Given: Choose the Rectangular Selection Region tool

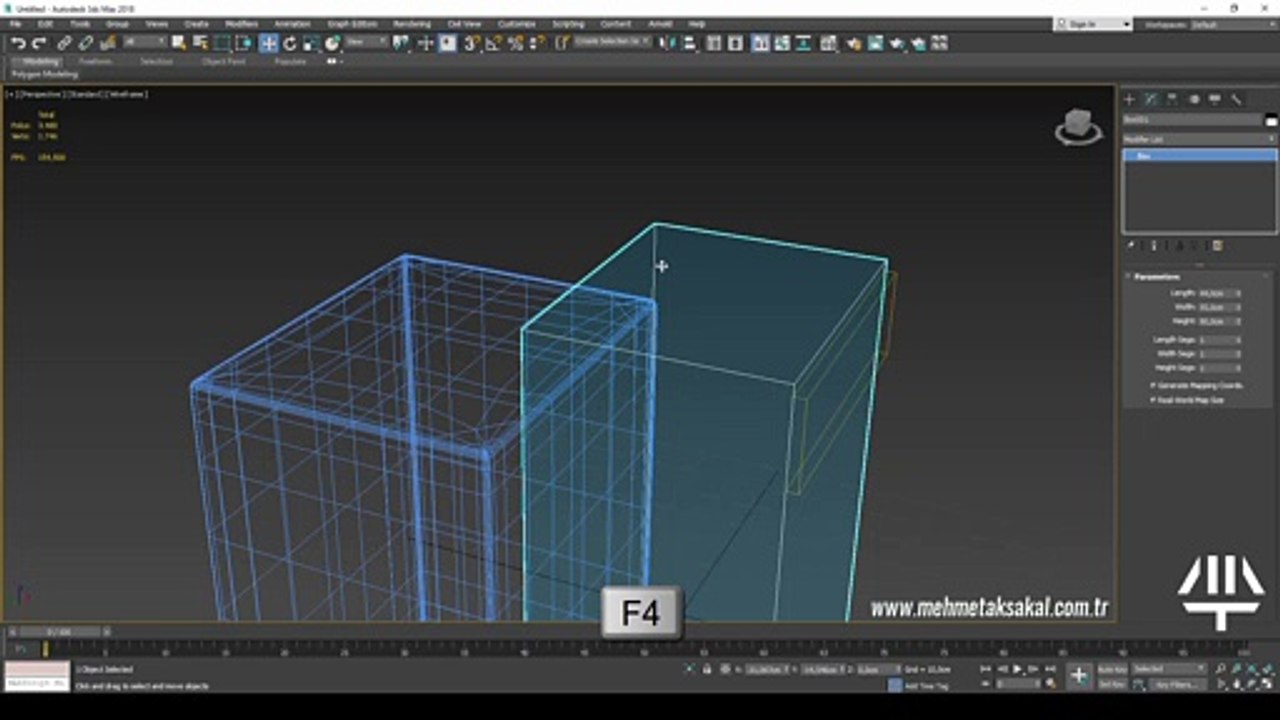Looking at the screenshot, I should tap(222, 43).
